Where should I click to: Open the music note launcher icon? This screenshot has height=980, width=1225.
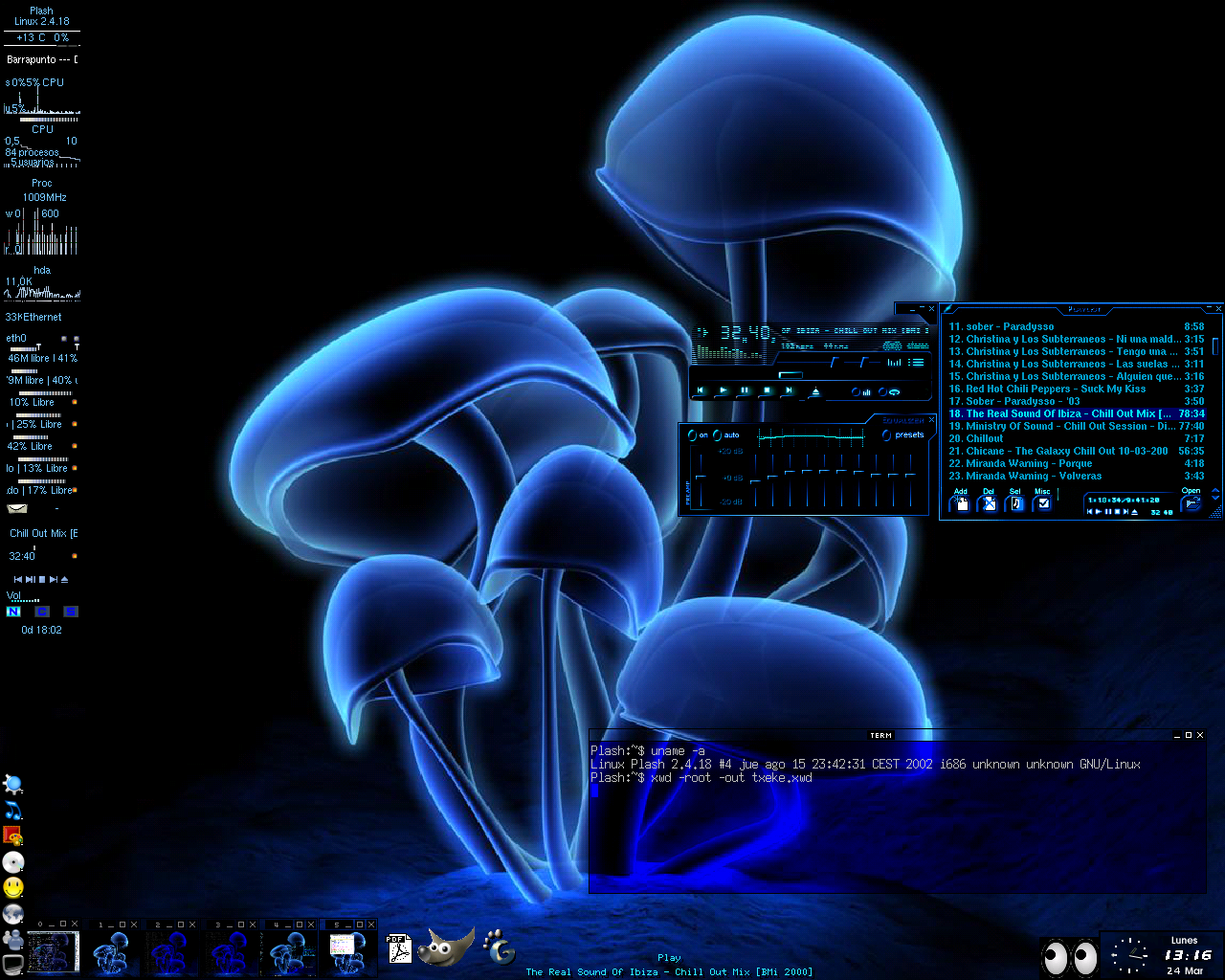pos(13,811)
